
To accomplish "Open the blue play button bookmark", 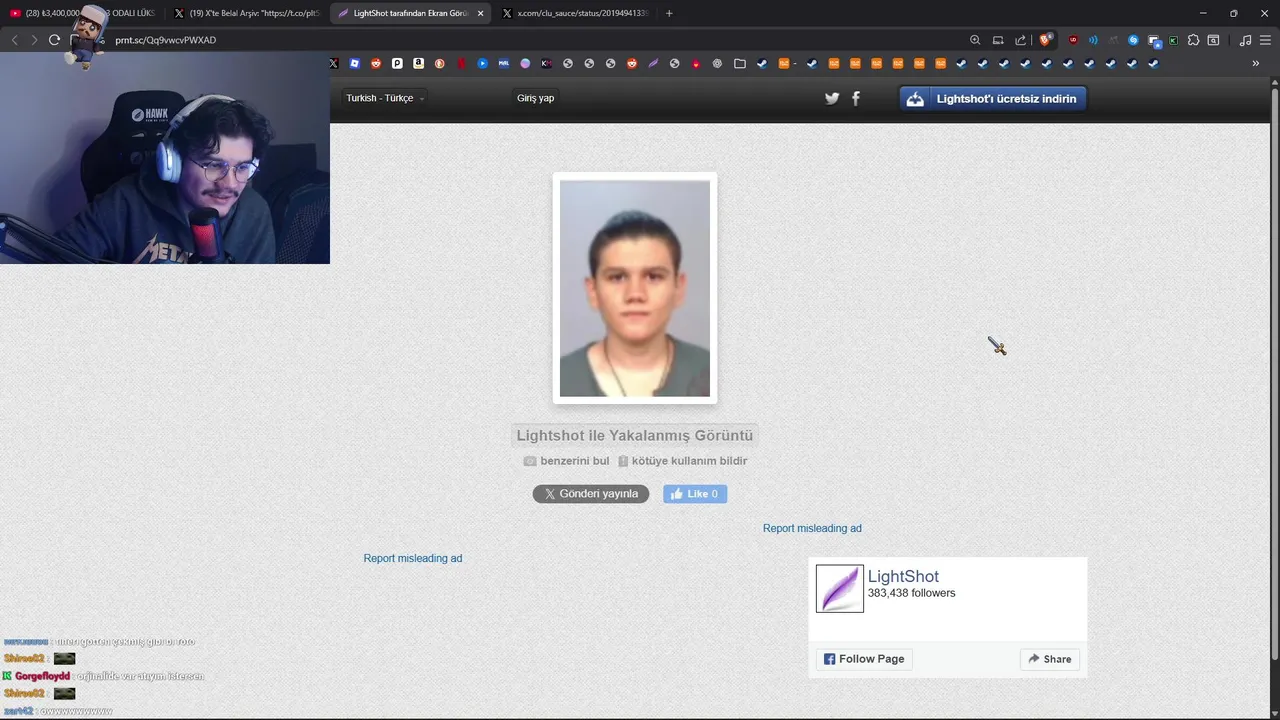I will coord(482,63).
